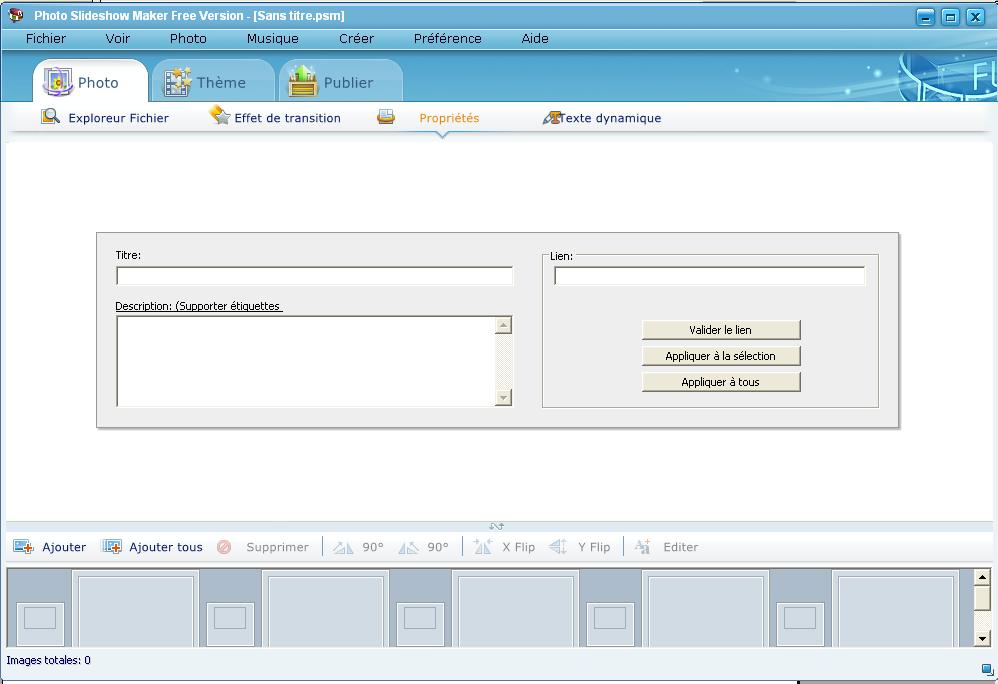This screenshot has width=998, height=684.
Task: Click the Supprimer icon in toolbar
Action: click(x=224, y=547)
